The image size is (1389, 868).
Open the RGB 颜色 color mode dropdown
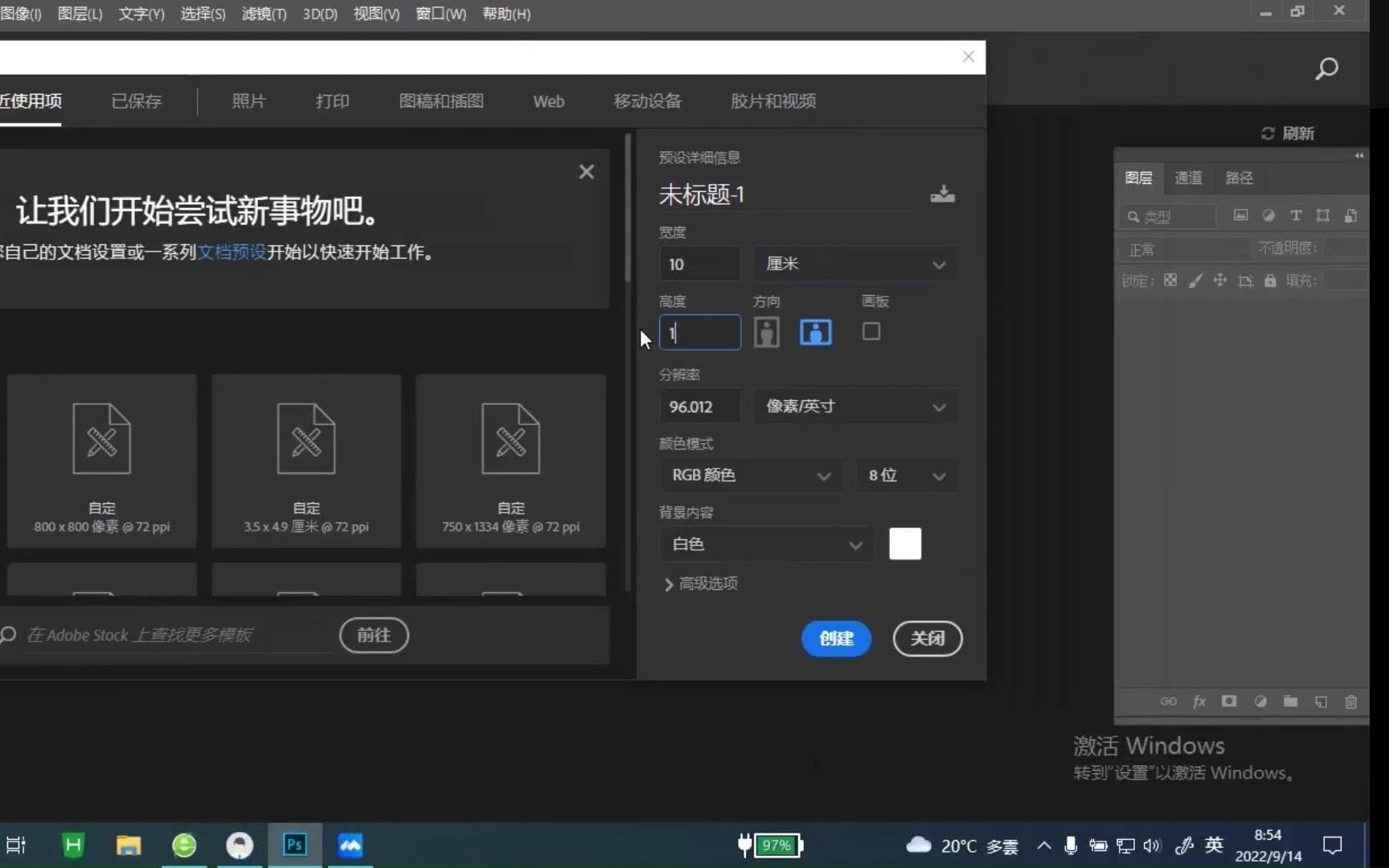coord(751,475)
